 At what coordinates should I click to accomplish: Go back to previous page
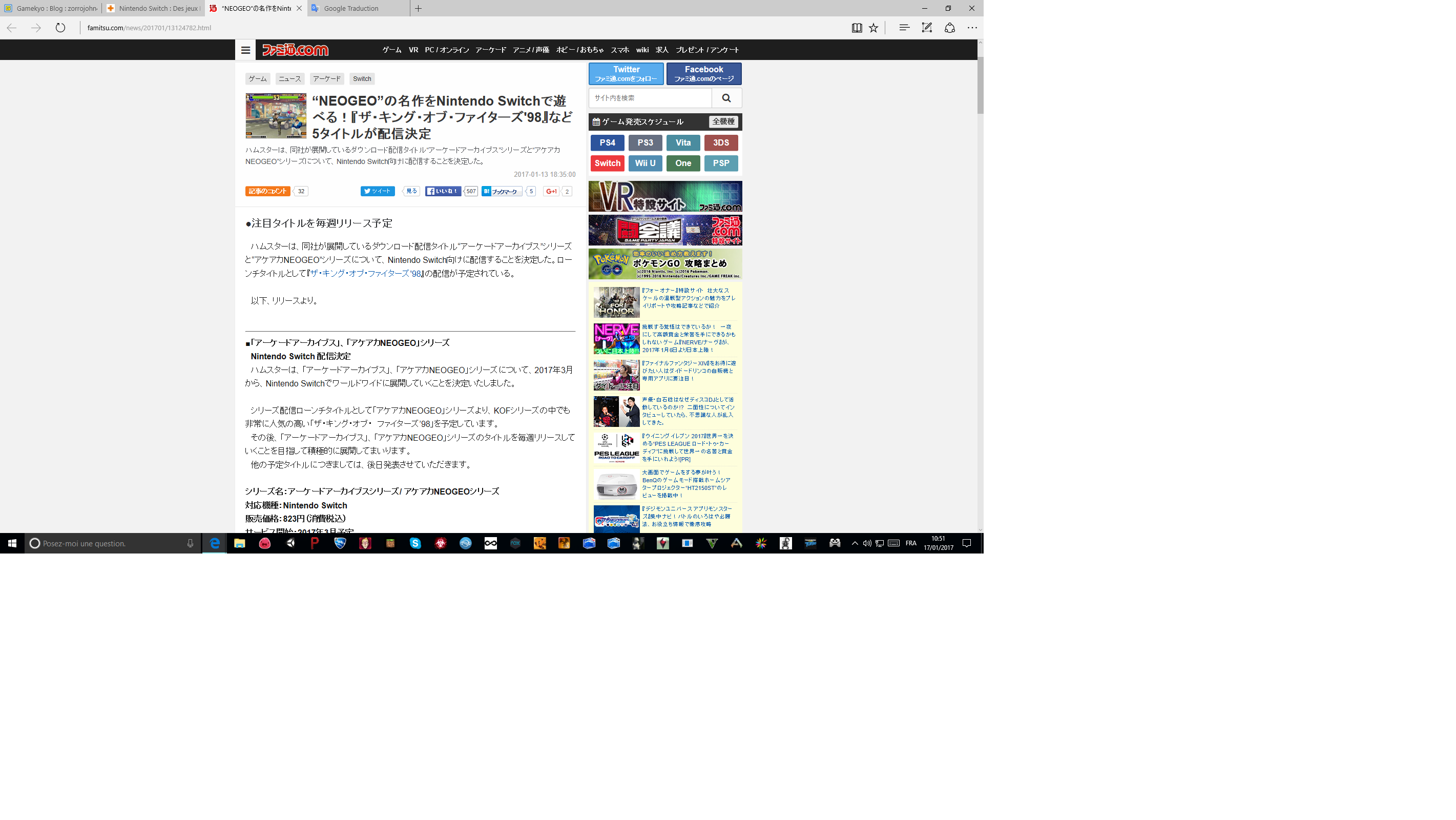(11, 28)
